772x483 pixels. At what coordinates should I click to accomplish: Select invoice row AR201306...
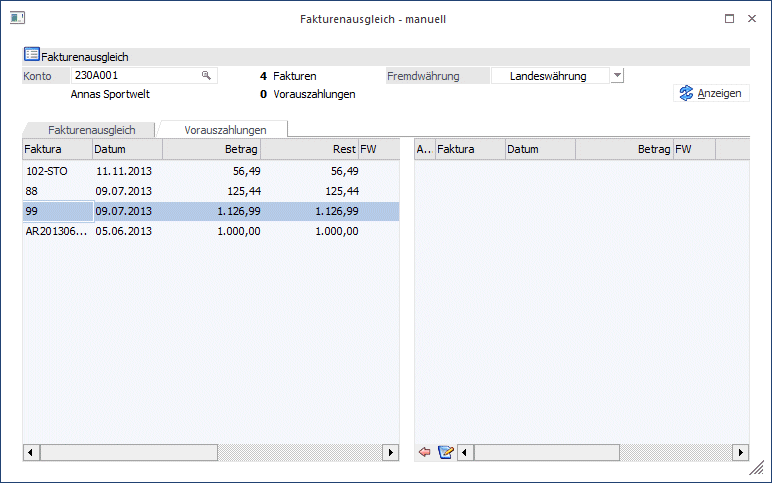pos(211,231)
